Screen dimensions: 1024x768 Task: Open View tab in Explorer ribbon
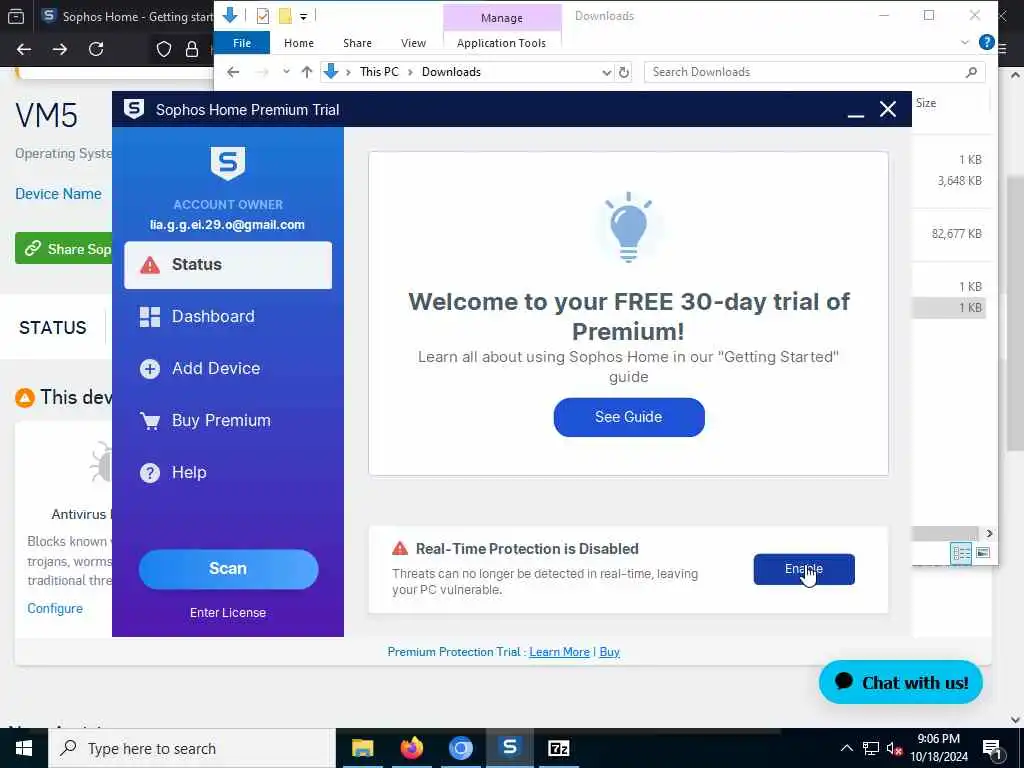click(x=413, y=43)
